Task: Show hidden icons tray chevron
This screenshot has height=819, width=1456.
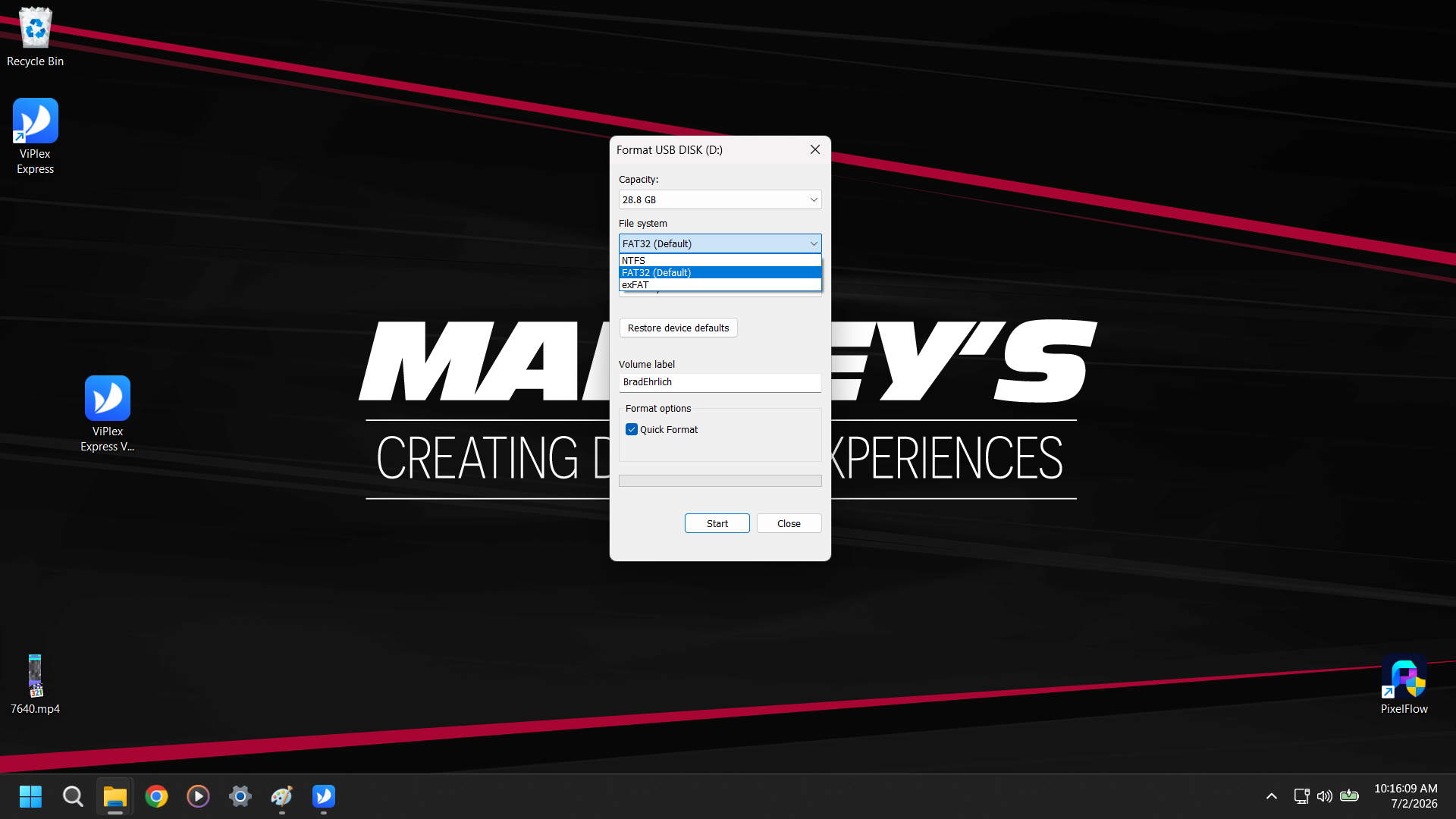Action: pyautogui.click(x=1271, y=796)
